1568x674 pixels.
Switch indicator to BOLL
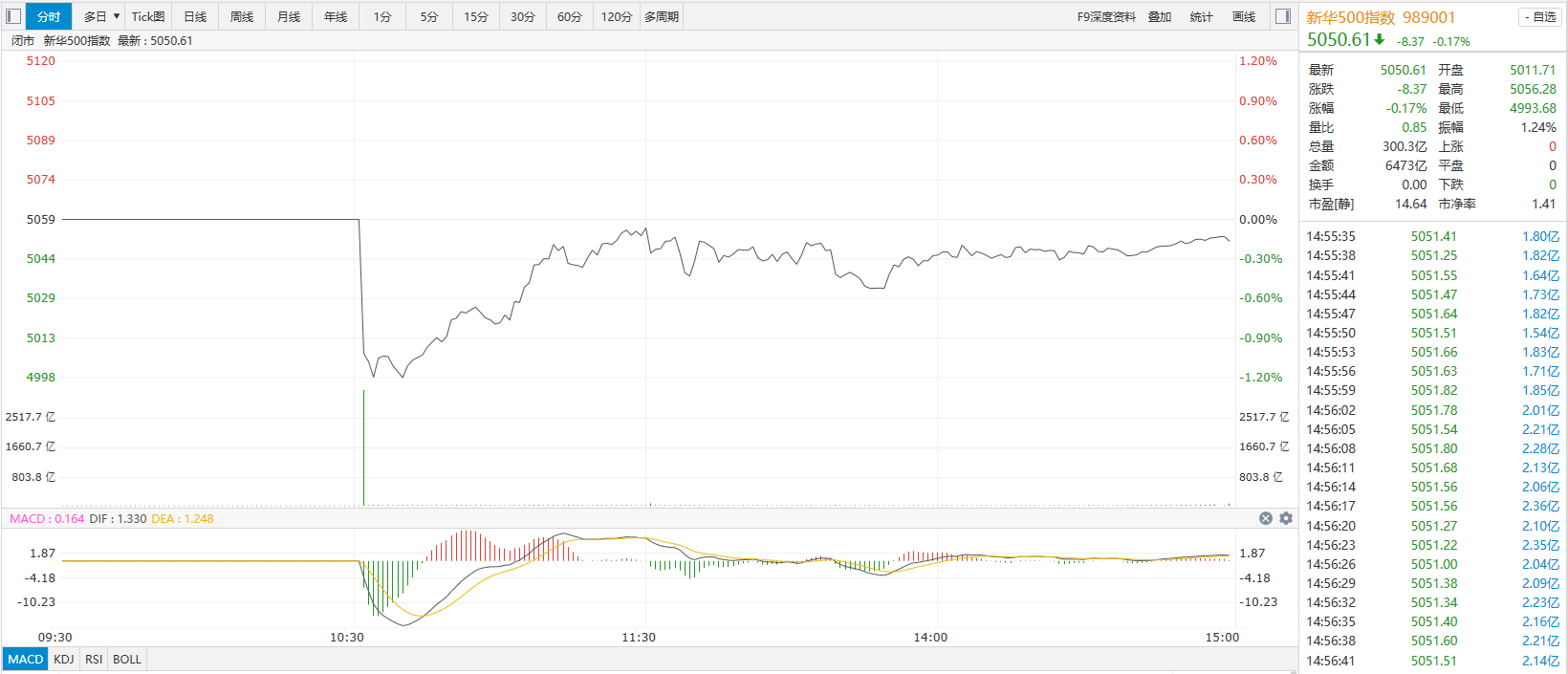pyautogui.click(x=127, y=659)
